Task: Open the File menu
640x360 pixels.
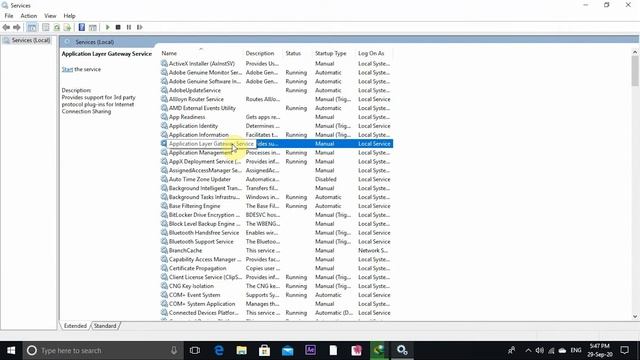Action: point(9,16)
